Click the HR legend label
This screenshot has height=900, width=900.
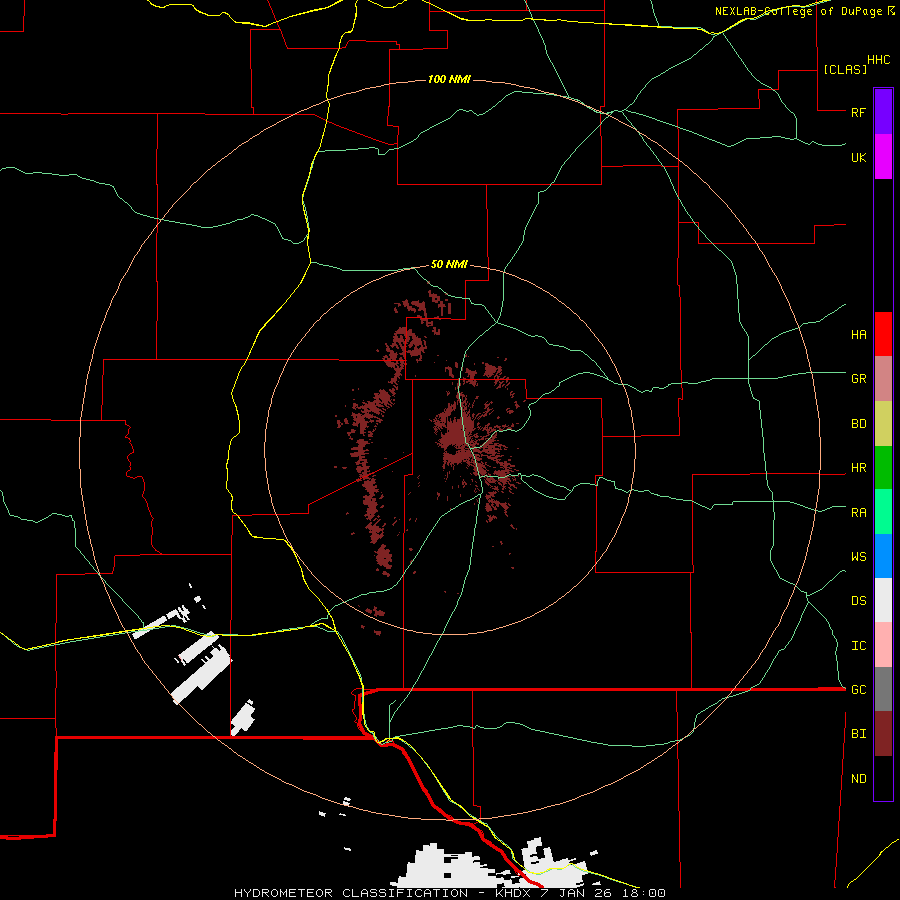(858, 468)
